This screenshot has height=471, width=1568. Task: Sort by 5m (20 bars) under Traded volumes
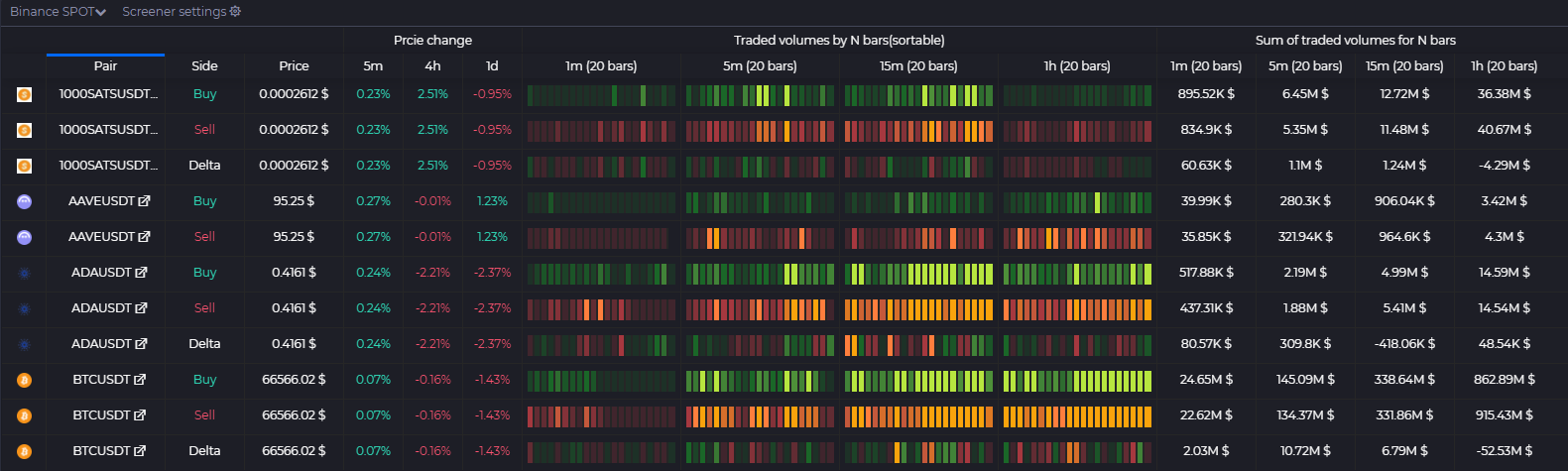coord(760,66)
